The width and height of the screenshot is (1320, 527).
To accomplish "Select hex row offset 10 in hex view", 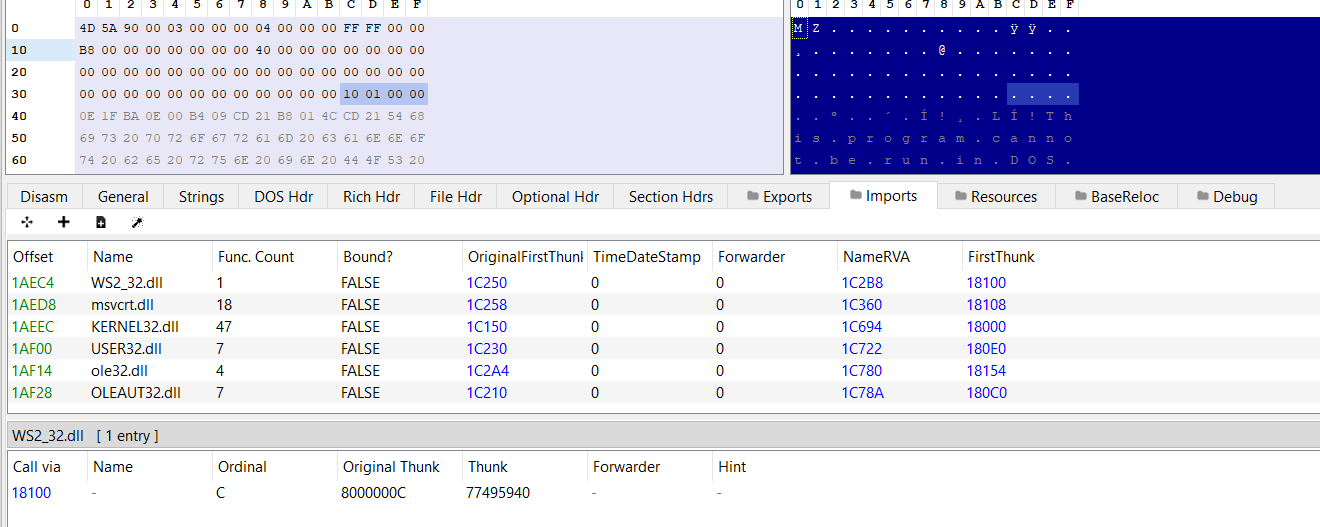I will [19, 50].
